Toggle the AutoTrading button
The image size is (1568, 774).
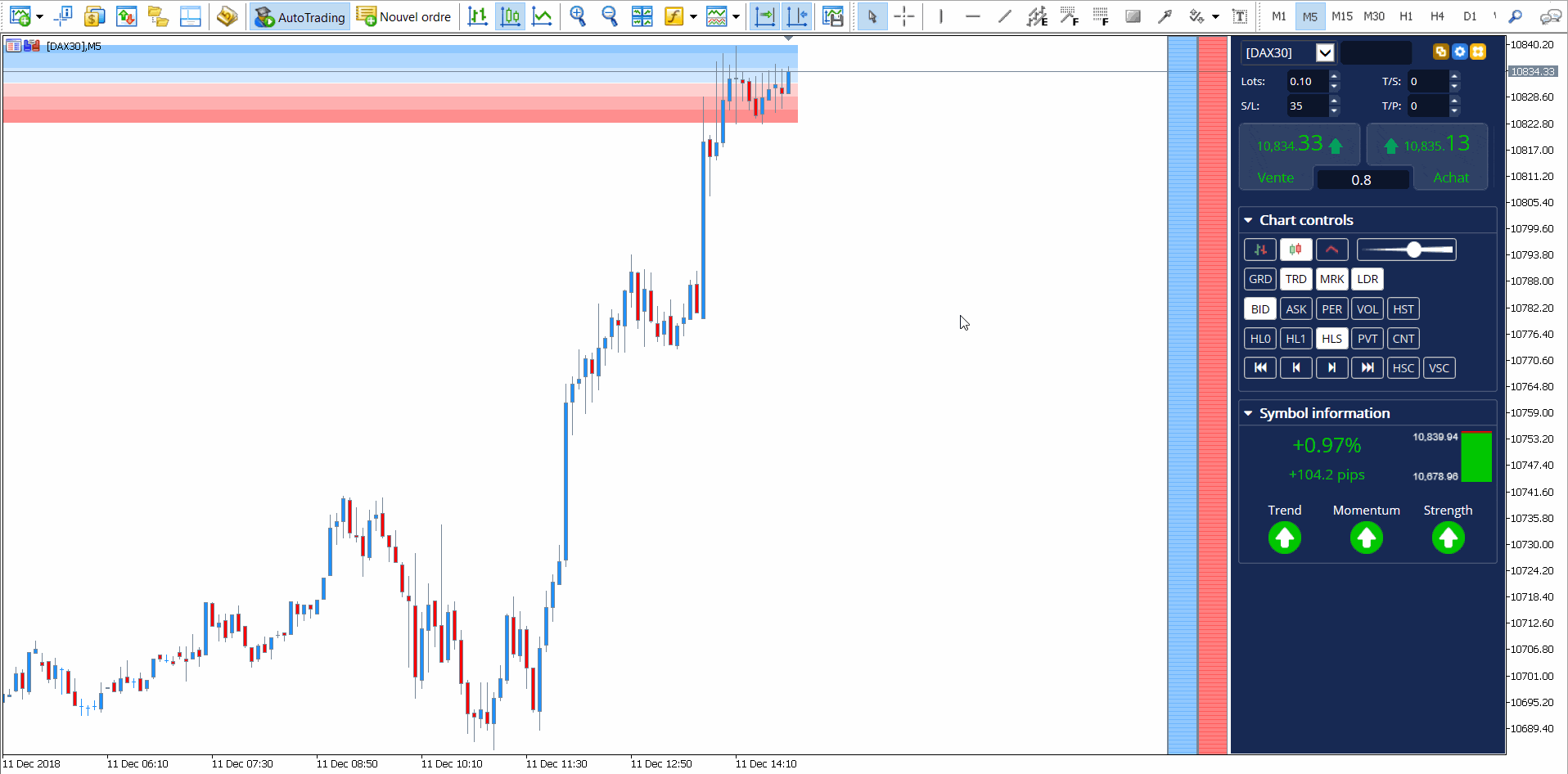[x=300, y=16]
